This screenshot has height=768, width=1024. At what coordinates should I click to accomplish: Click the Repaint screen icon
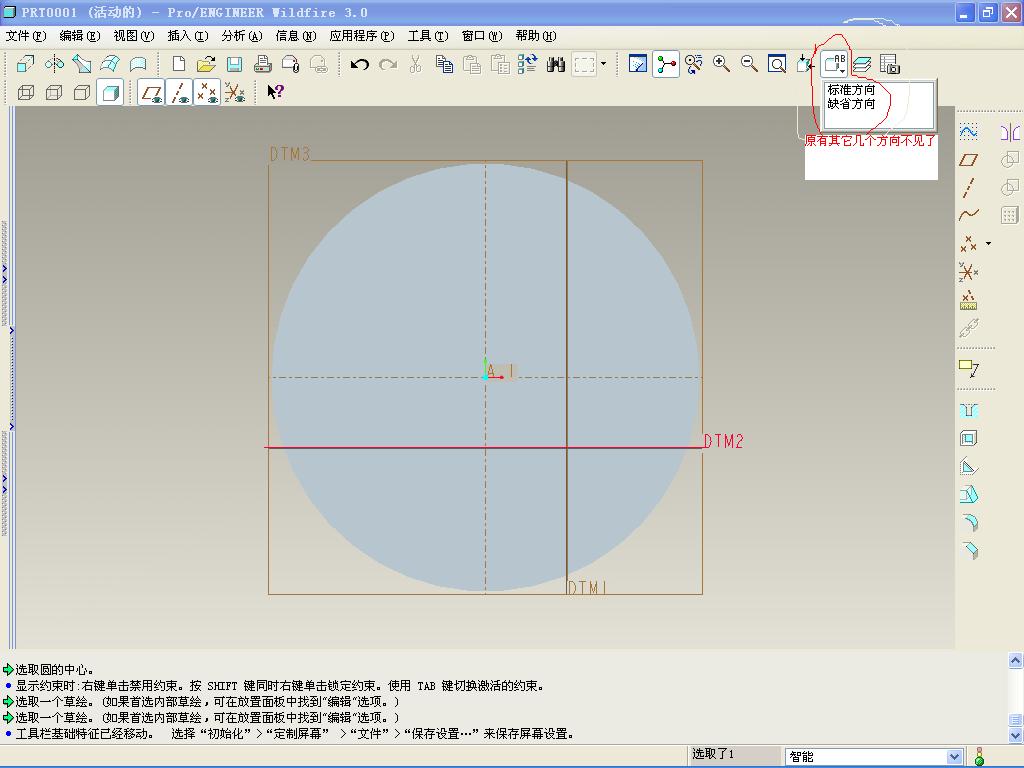click(637, 64)
